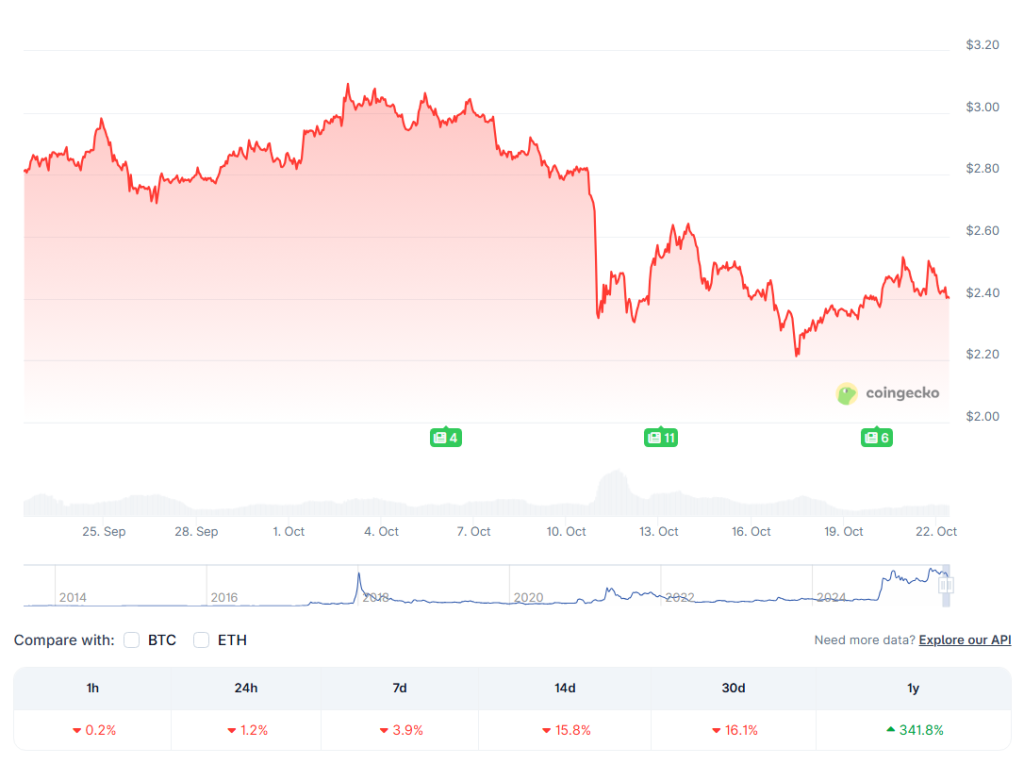The image size is (1024, 764).
Task: Select the 7d change column header
Action: [400, 688]
